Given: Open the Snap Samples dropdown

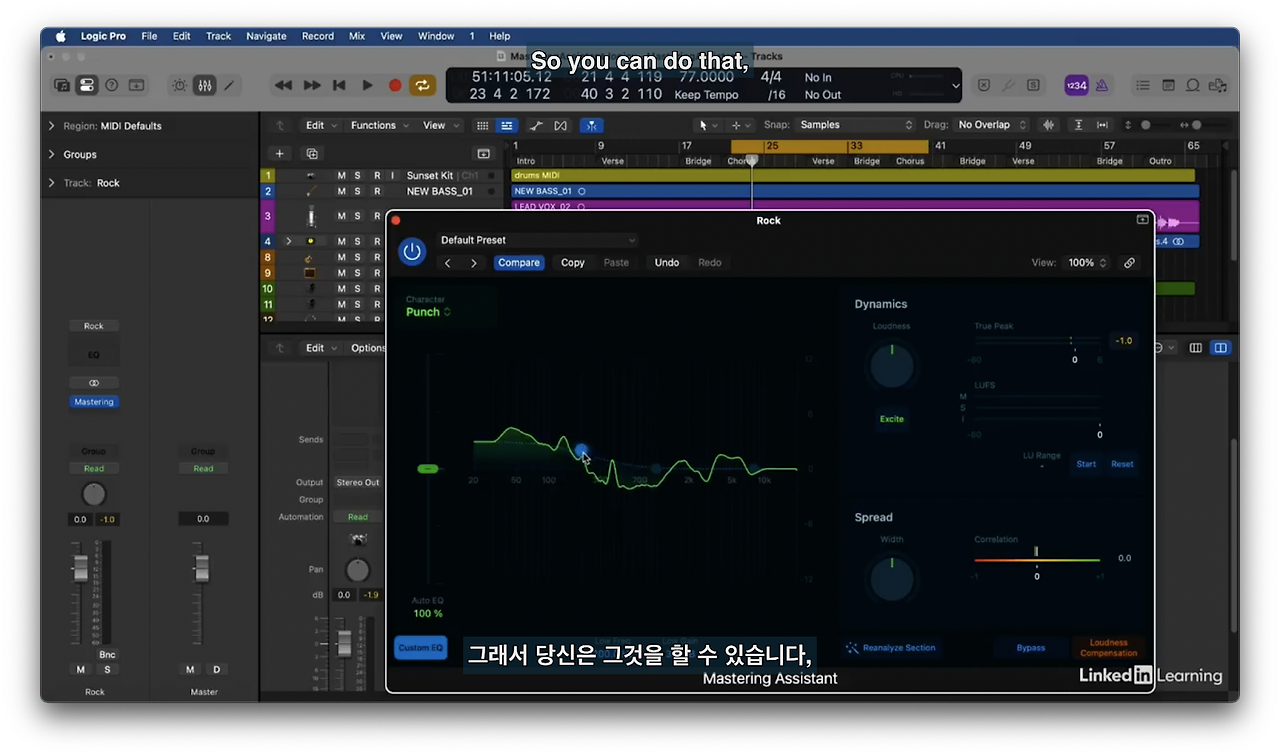Looking at the screenshot, I should [x=856, y=125].
